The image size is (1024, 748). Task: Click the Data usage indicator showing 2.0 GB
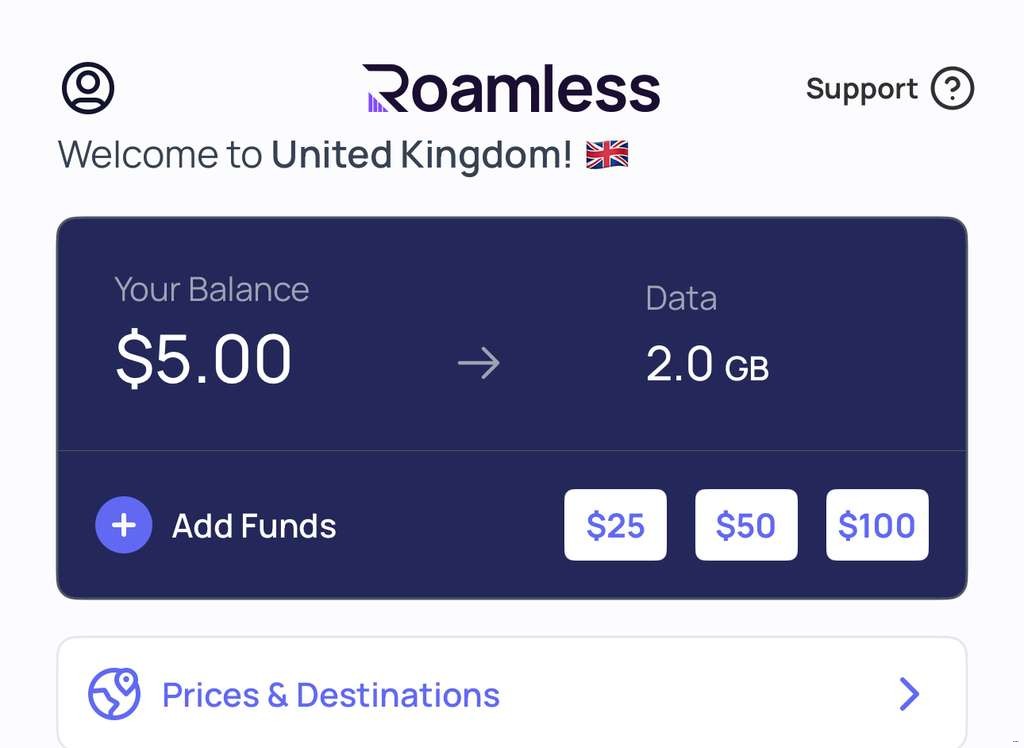708,364
